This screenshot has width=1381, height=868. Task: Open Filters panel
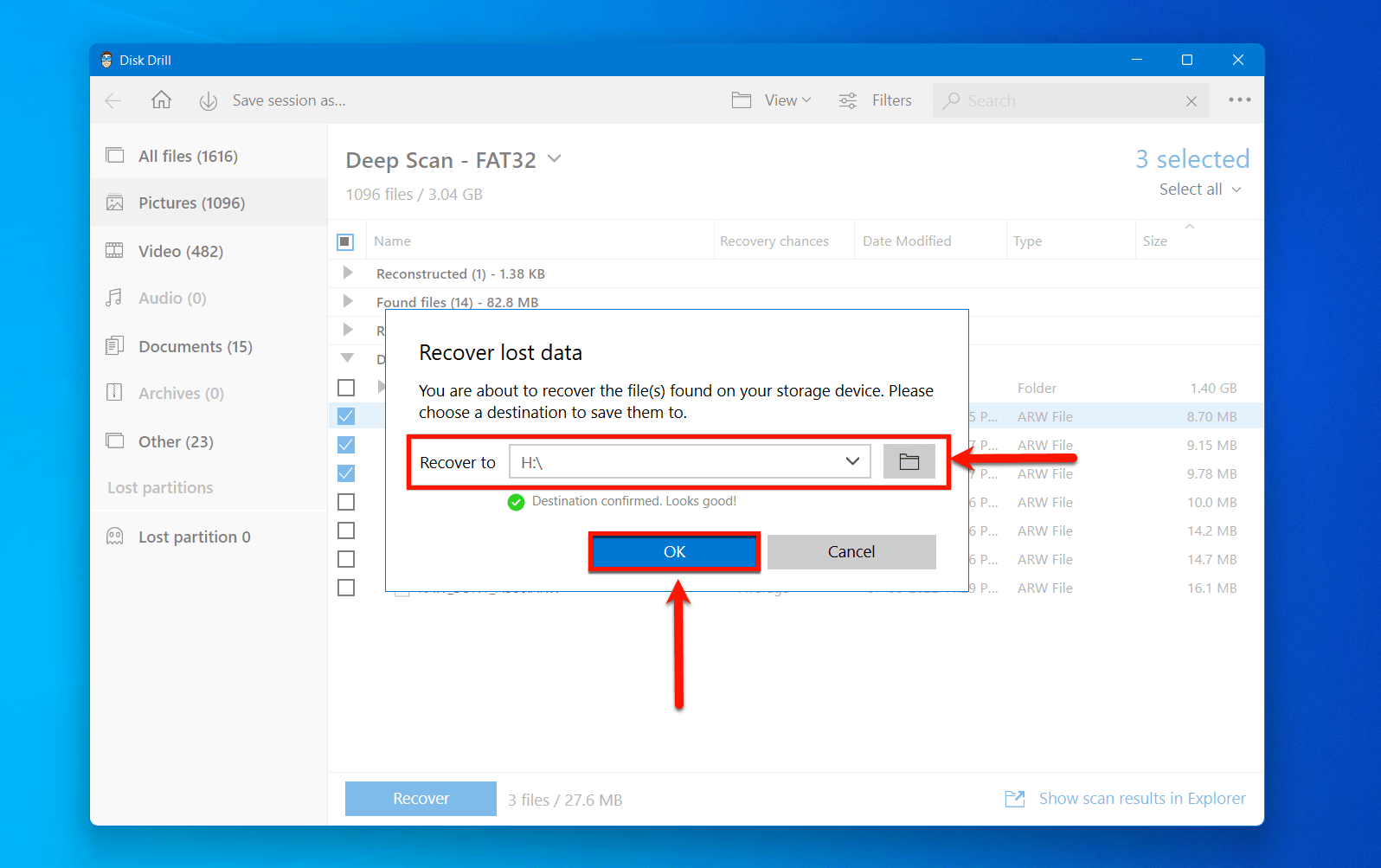pyautogui.click(x=875, y=100)
